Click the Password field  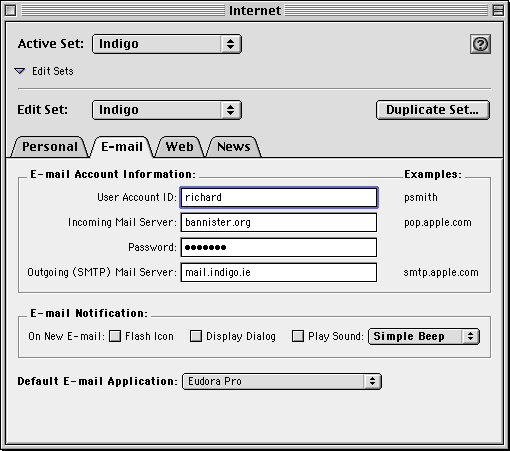279,247
